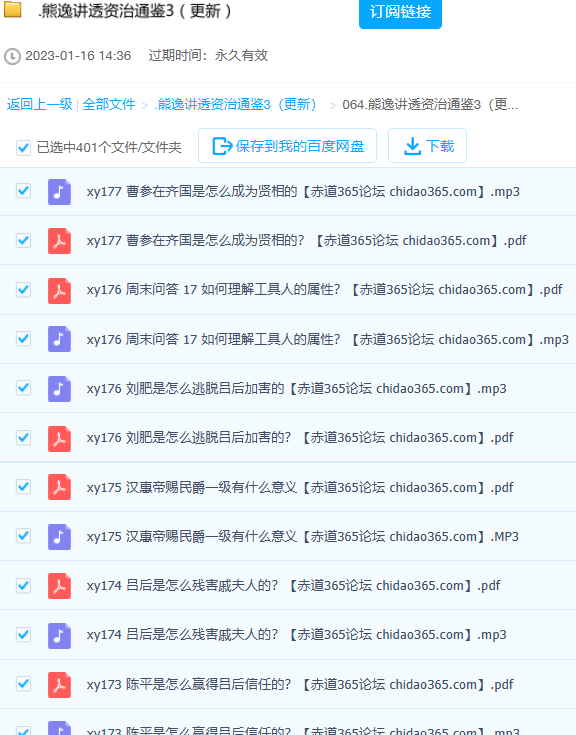Click PDF icon of xy176 周末问答 17 file
This screenshot has height=735, width=576.
click(59, 290)
